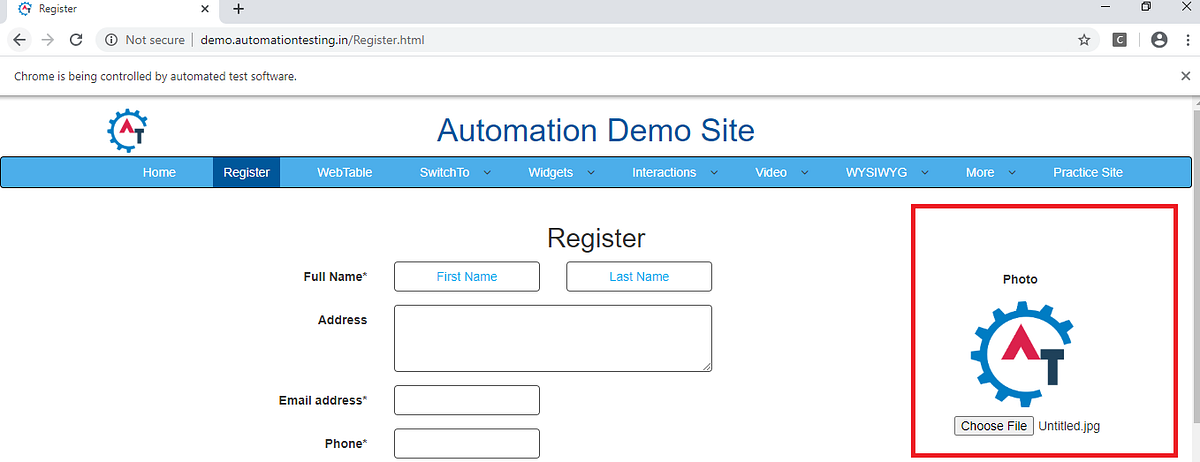
Task: Go to the Home menu item
Action: coord(159,172)
